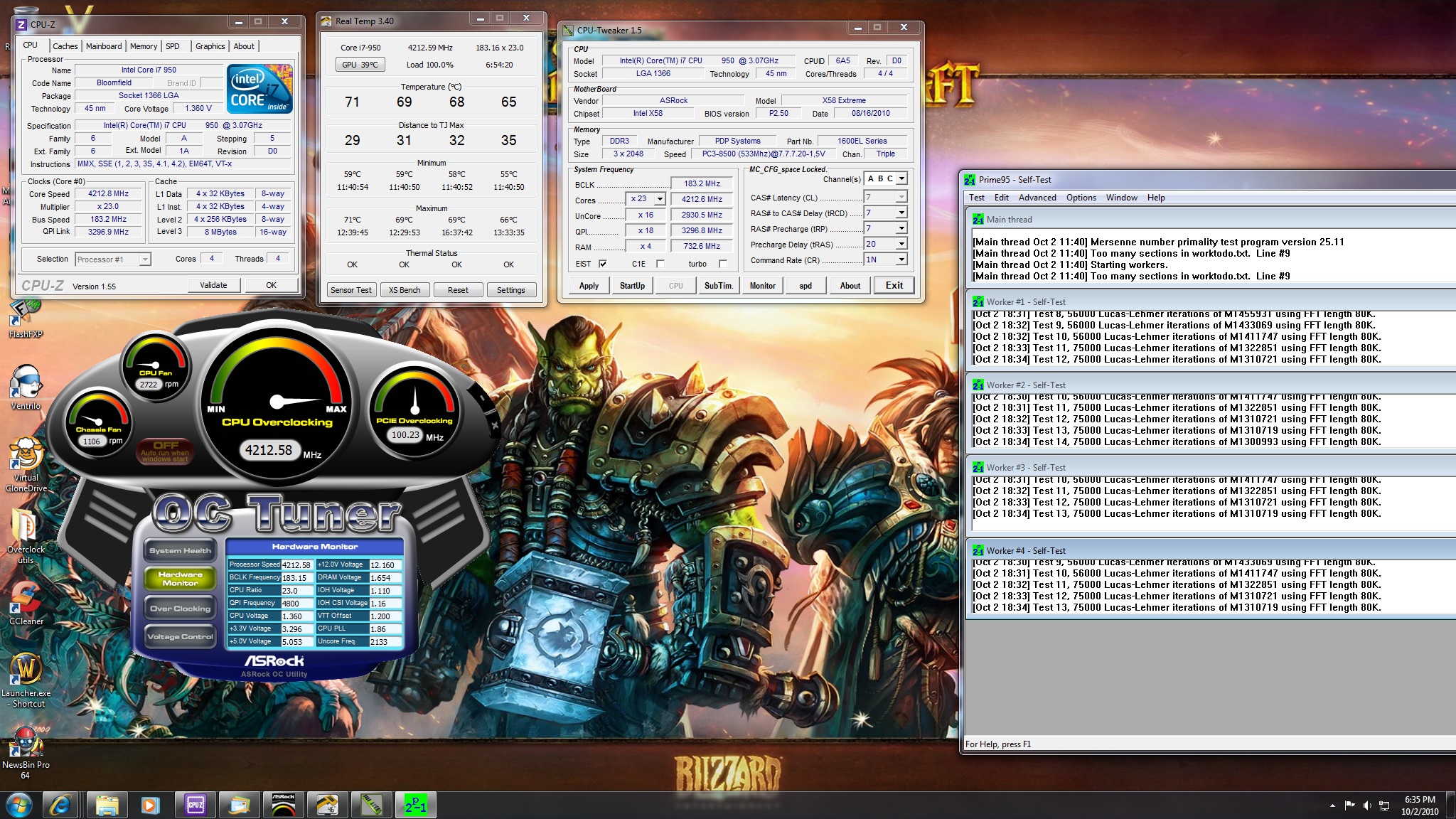Open the Command Rate (CR) dropdown

pos(901,259)
